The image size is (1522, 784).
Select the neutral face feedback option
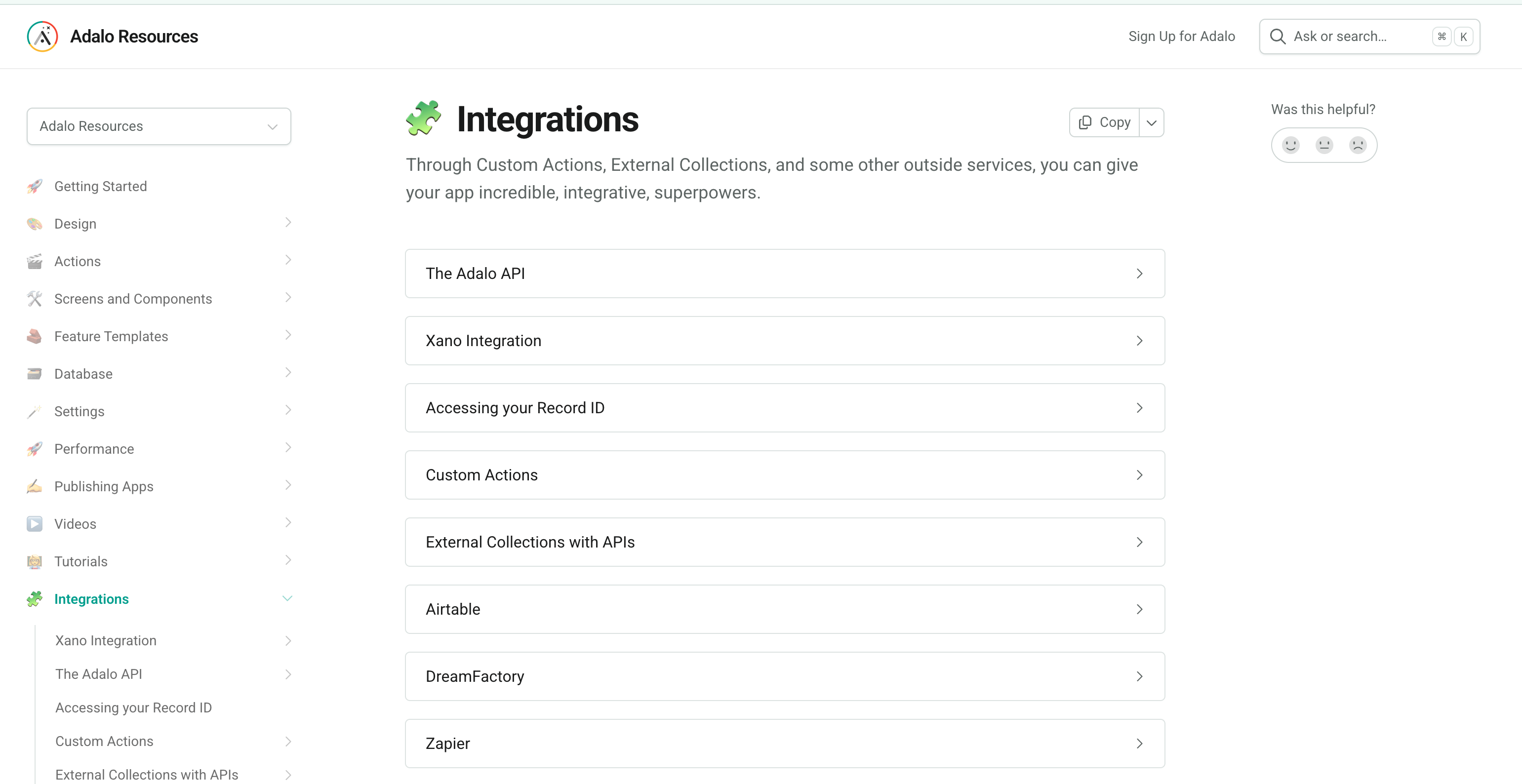pyautogui.click(x=1324, y=144)
